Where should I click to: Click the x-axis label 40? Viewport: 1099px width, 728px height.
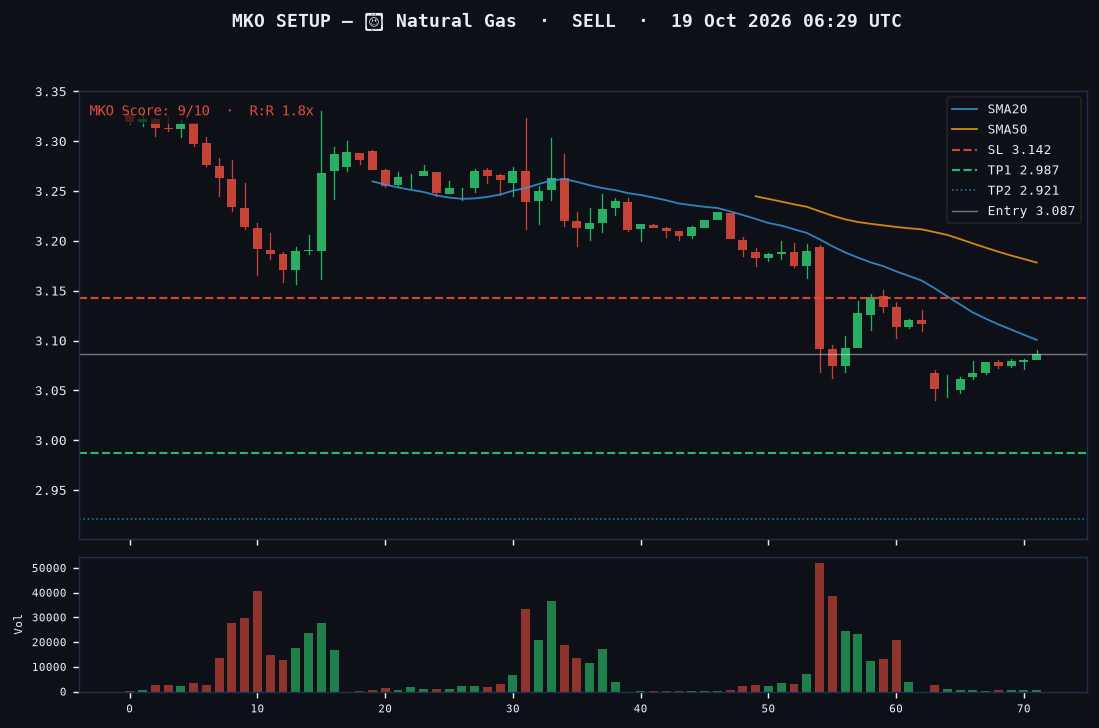coord(641,708)
